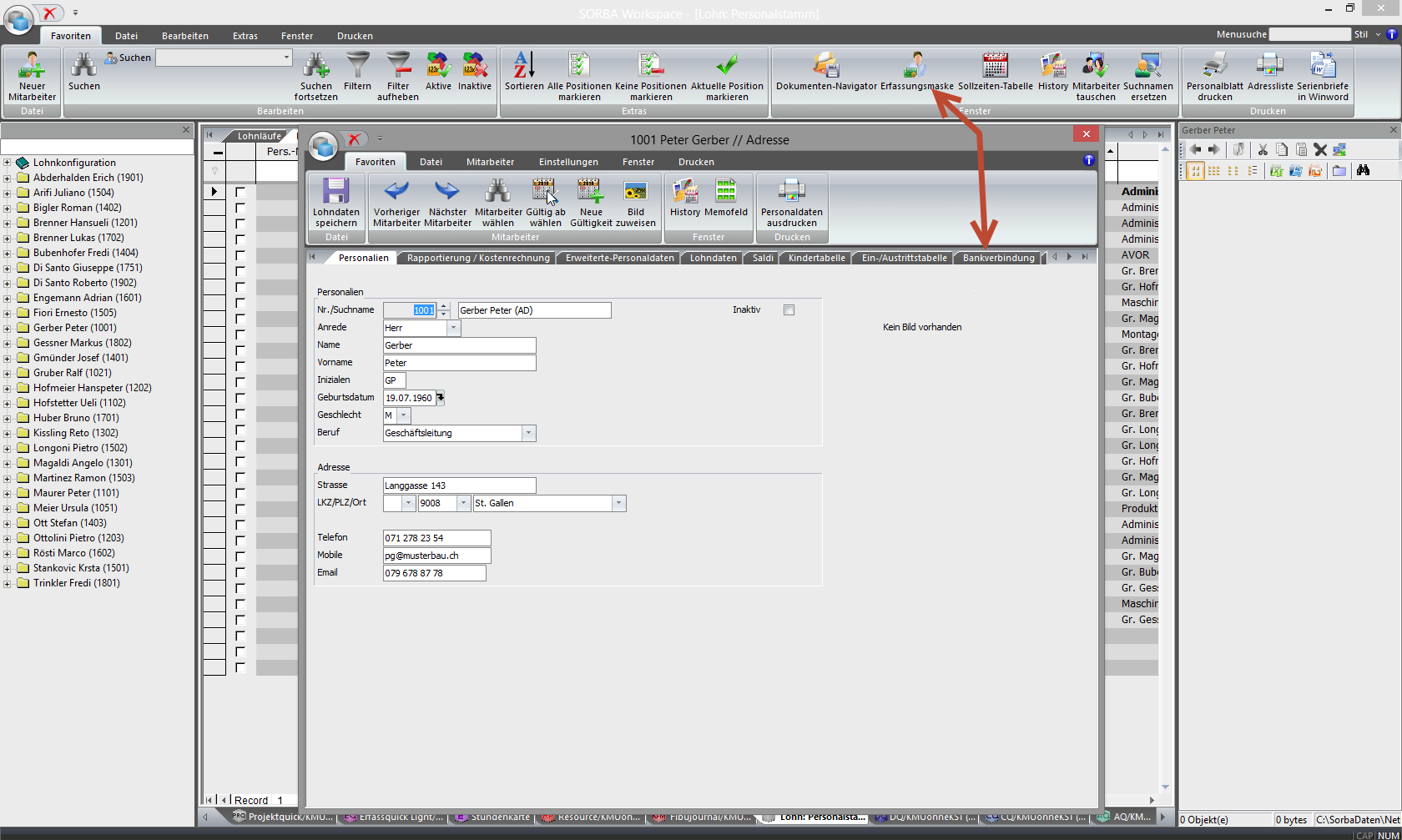This screenshot has width=1402, height=840.
Task: Click the Sortieren A-Z icon
Action: coord(524,71)
